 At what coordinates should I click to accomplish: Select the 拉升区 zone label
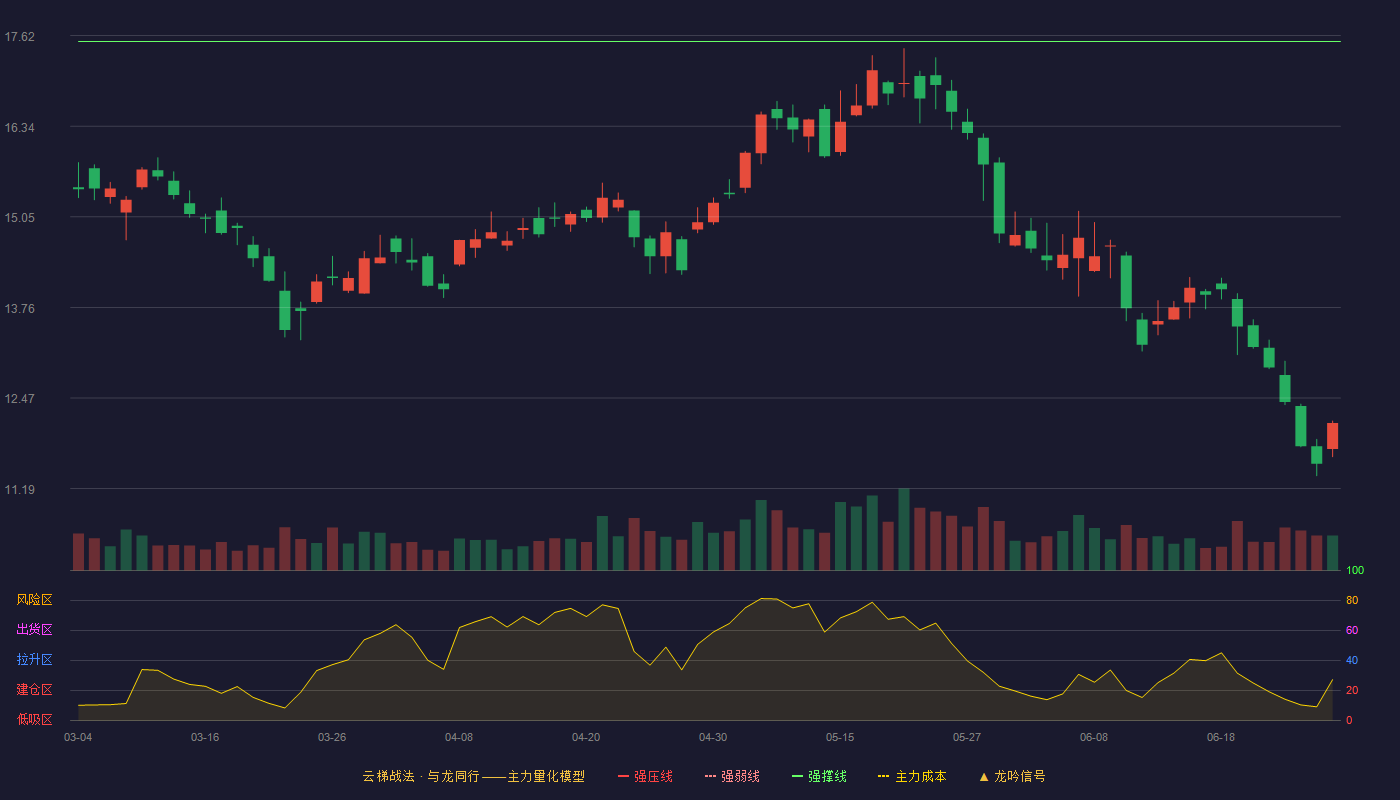tap(34, 660)
